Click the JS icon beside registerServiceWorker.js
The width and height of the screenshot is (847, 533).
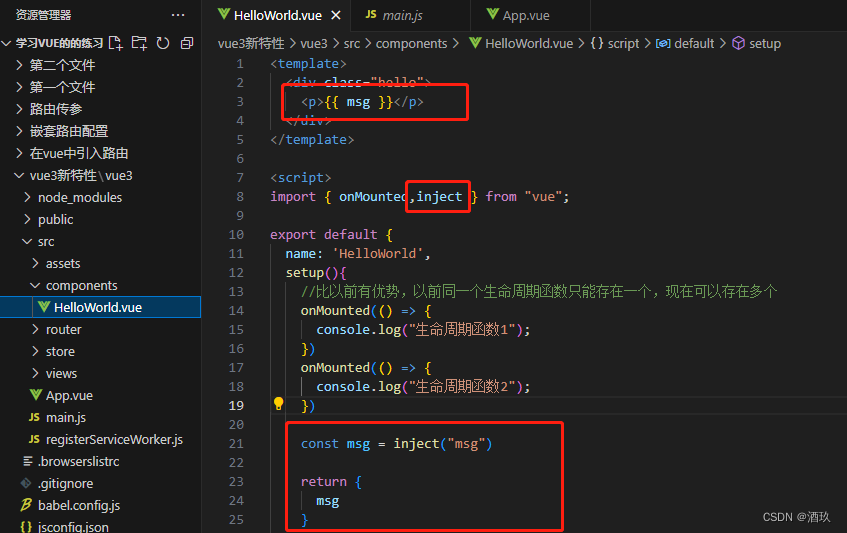[34, 440]
